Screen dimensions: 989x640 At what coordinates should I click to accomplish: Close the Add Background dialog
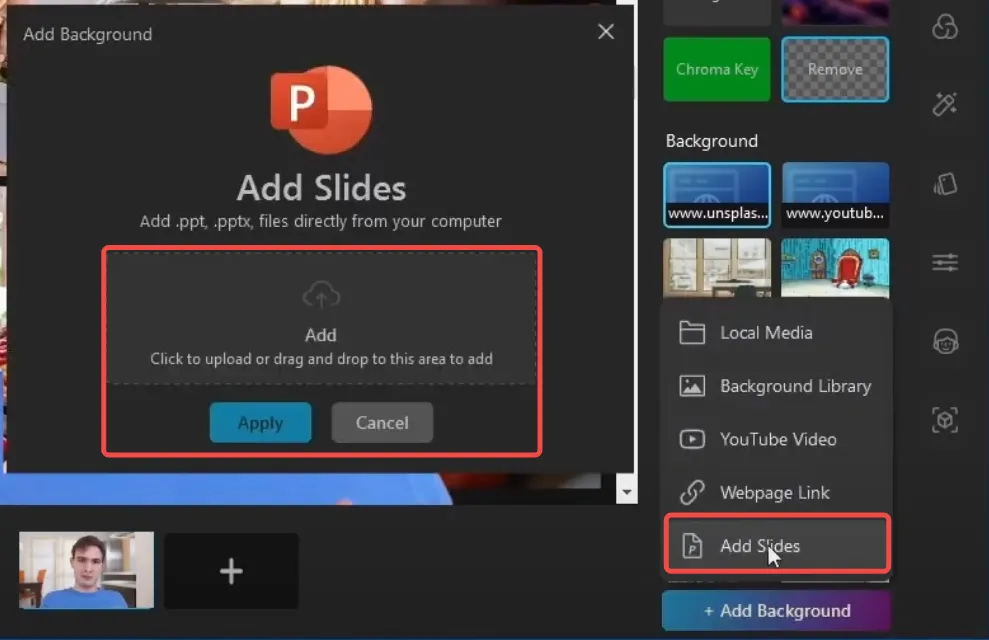click(x=606, y=32)
